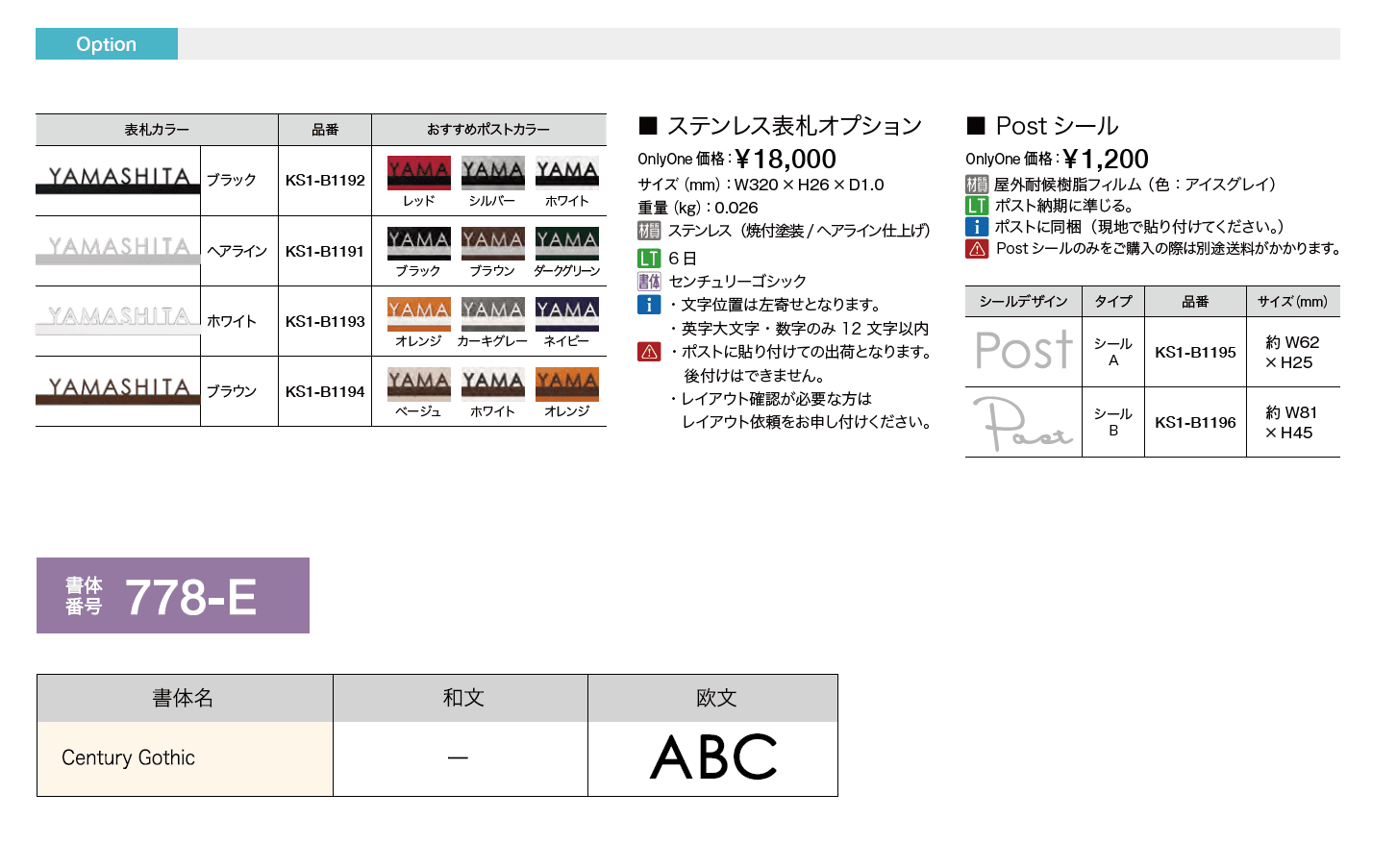This screenshot has height=868, width=1397.
Task: Click the 778-E font number banner
Action: (x=172, y=594)
